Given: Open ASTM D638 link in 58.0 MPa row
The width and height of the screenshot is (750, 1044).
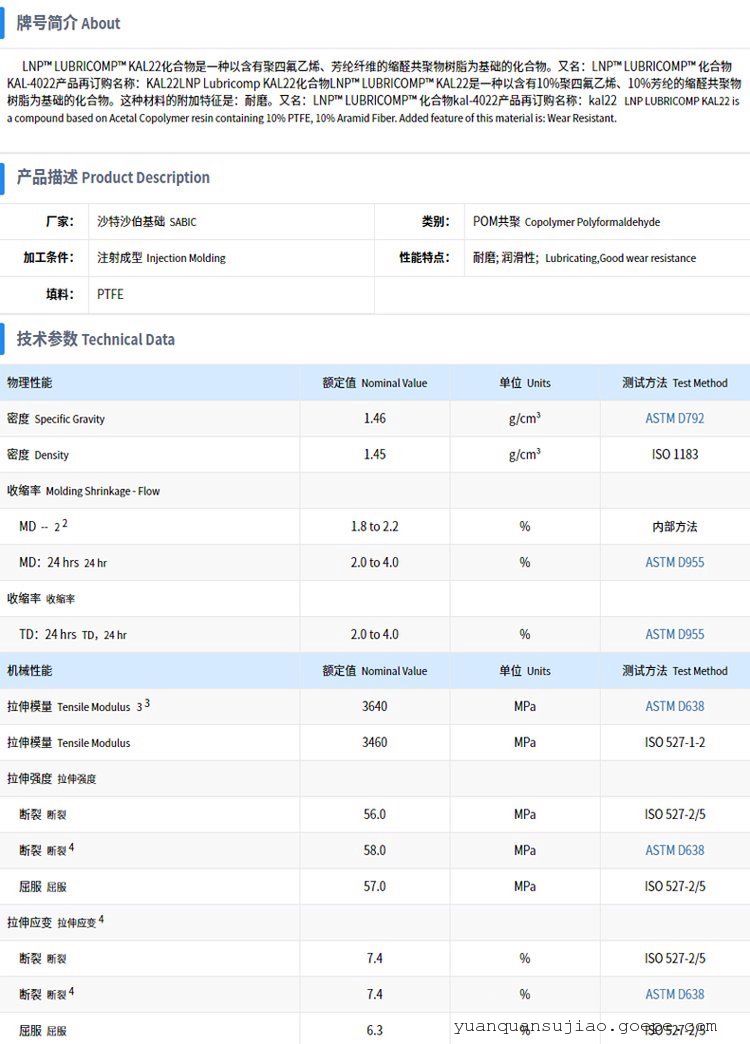Looking at the screenshot, I should (x=674, y=850).
